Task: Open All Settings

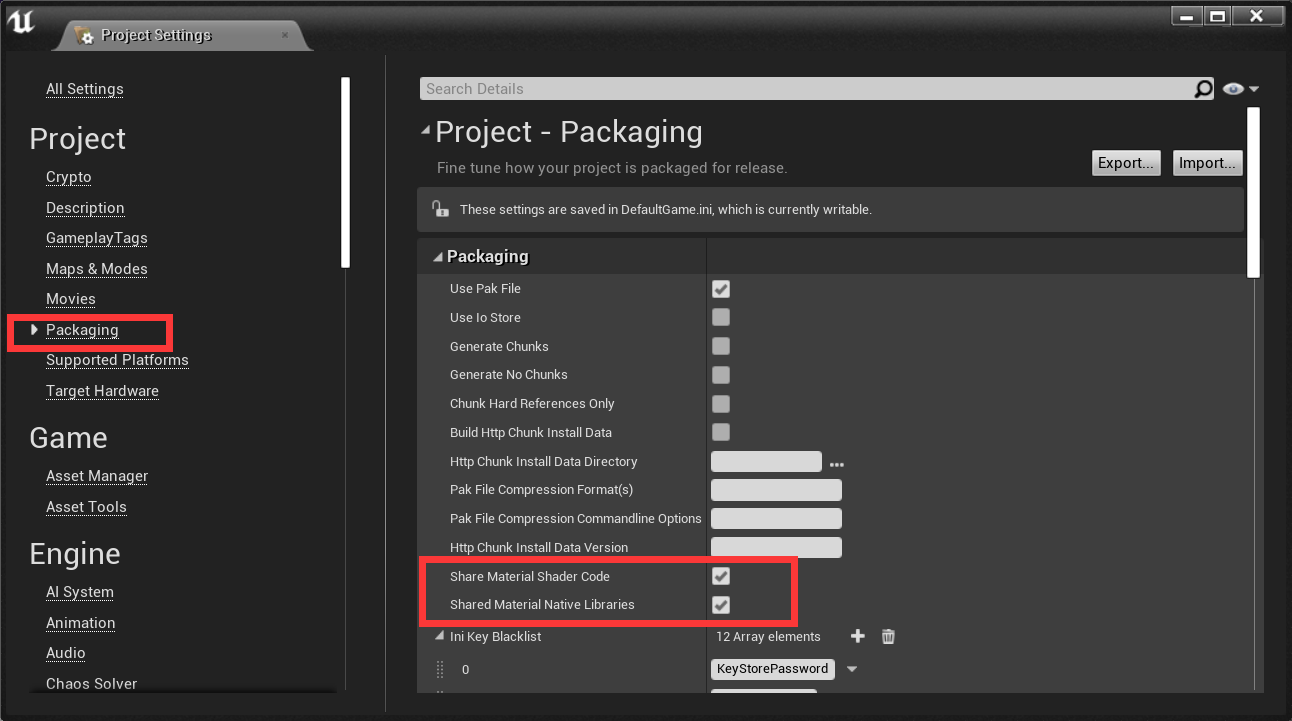Action: coord(84,88)
